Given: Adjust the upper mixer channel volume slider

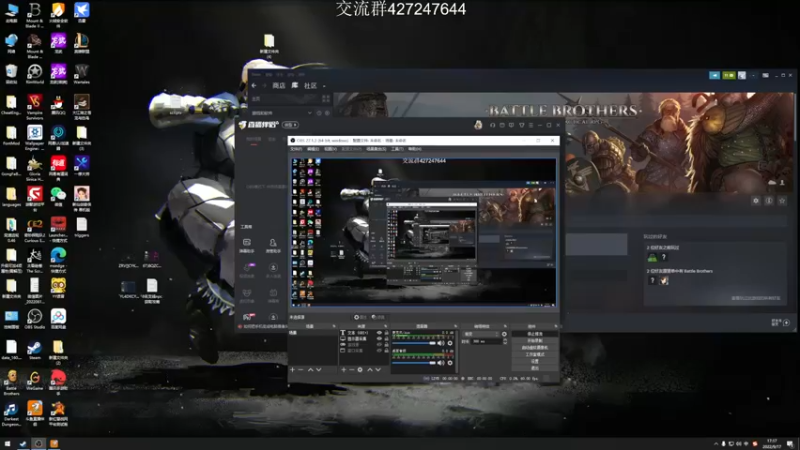Looking at the screenshot, I should (414, 343).
